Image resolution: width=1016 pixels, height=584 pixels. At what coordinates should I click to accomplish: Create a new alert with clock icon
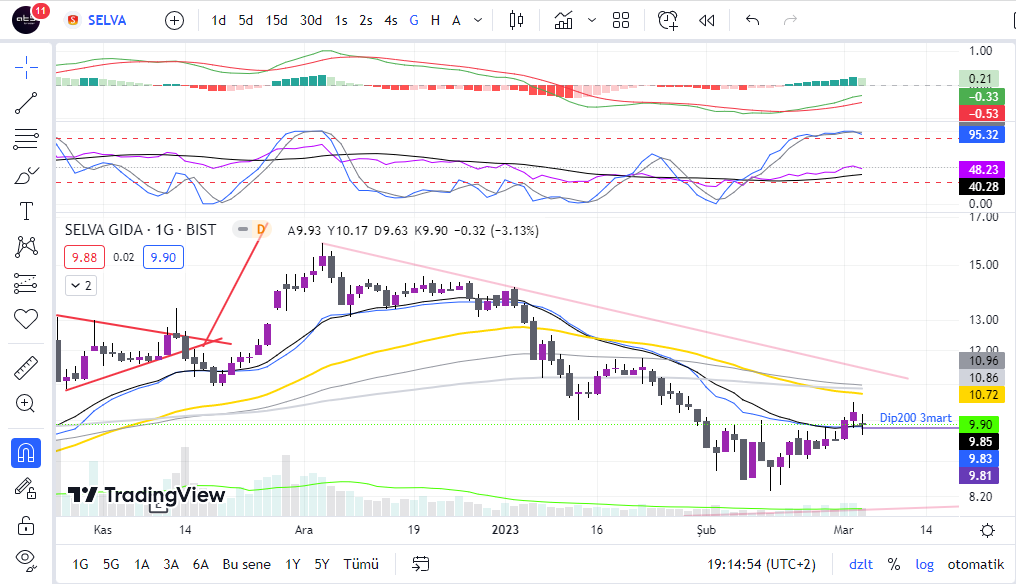[x=667, y=20]
